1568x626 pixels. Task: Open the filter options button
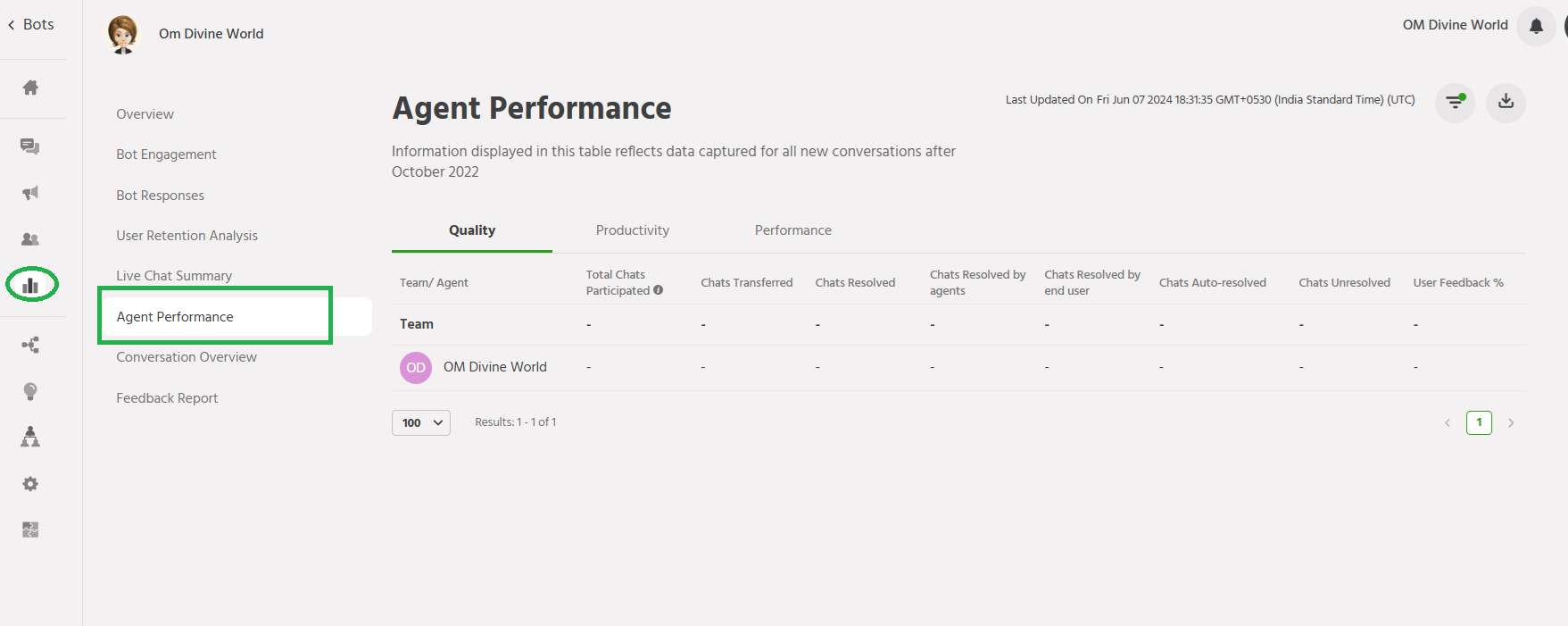(x=1455, y=102)
